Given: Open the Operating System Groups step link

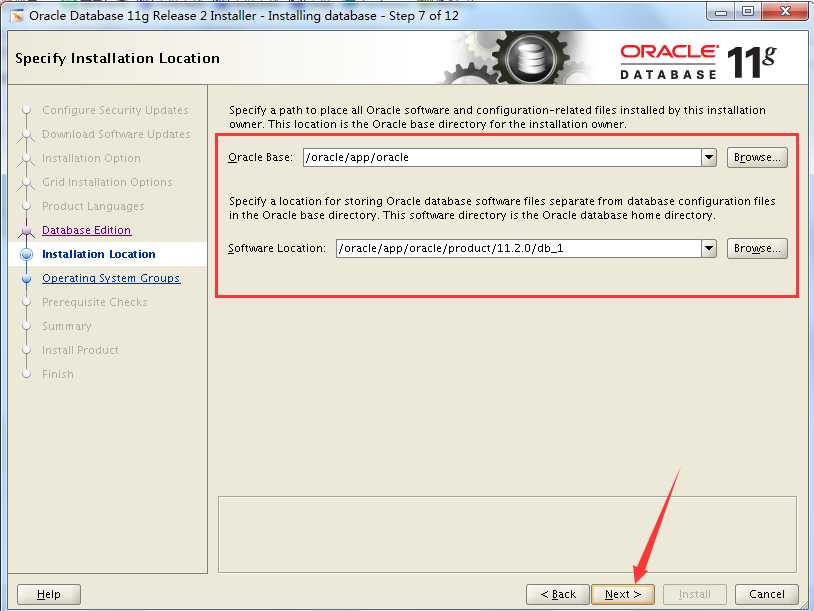Looking at the screenshot, I should [x=111, y=278].
